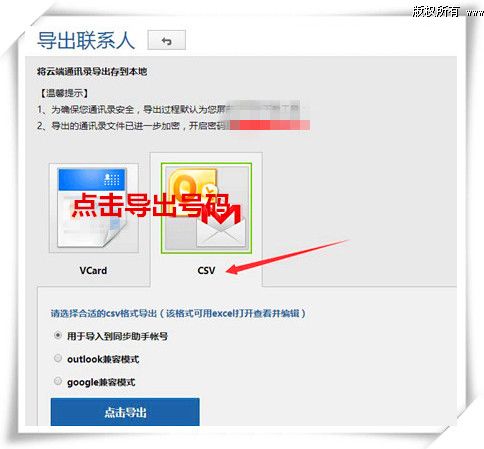The height and width of the screenshot is (449, 484).
Task: Select the google兼容模式 radio button
Action: [58, 381]
